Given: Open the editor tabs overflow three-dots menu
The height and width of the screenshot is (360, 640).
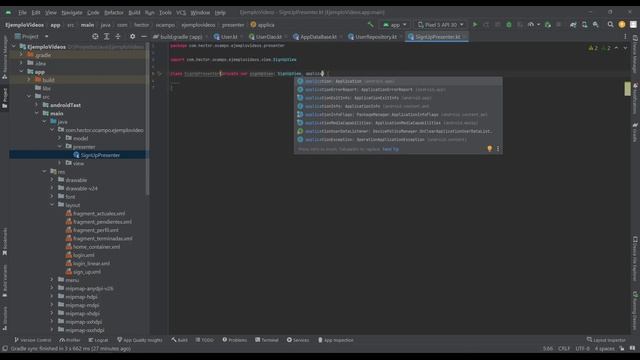Looking at the screenshot, I should [625, 36].
